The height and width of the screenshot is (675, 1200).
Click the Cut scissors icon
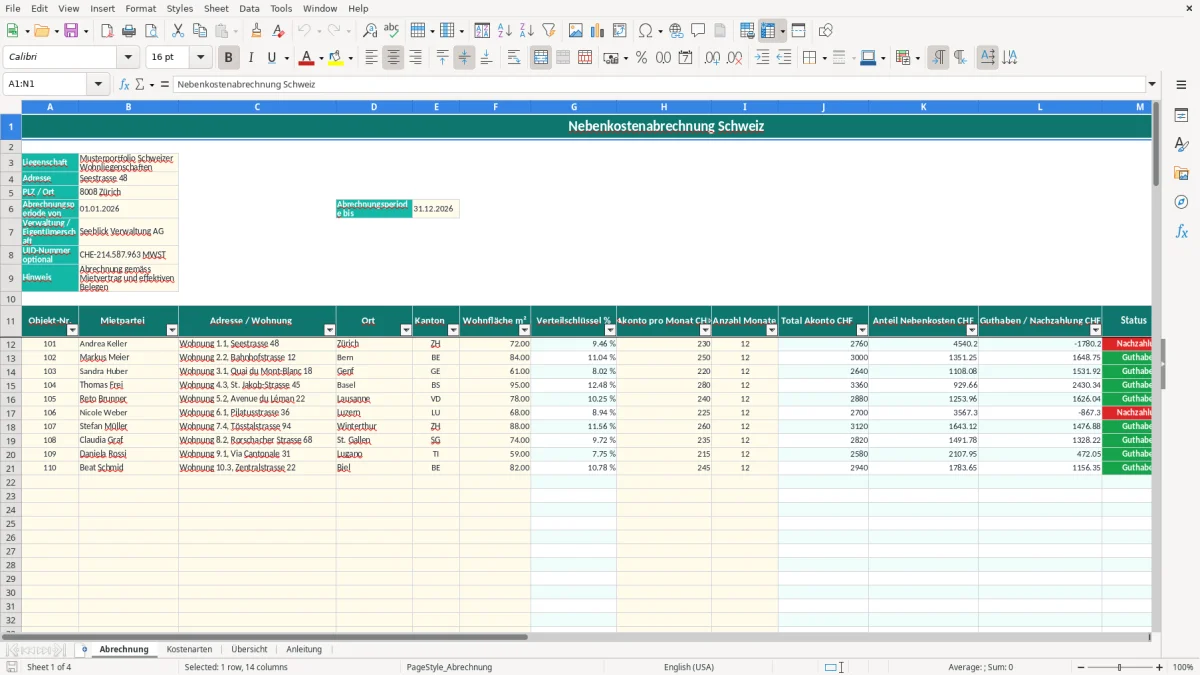(x=178, y=31)
